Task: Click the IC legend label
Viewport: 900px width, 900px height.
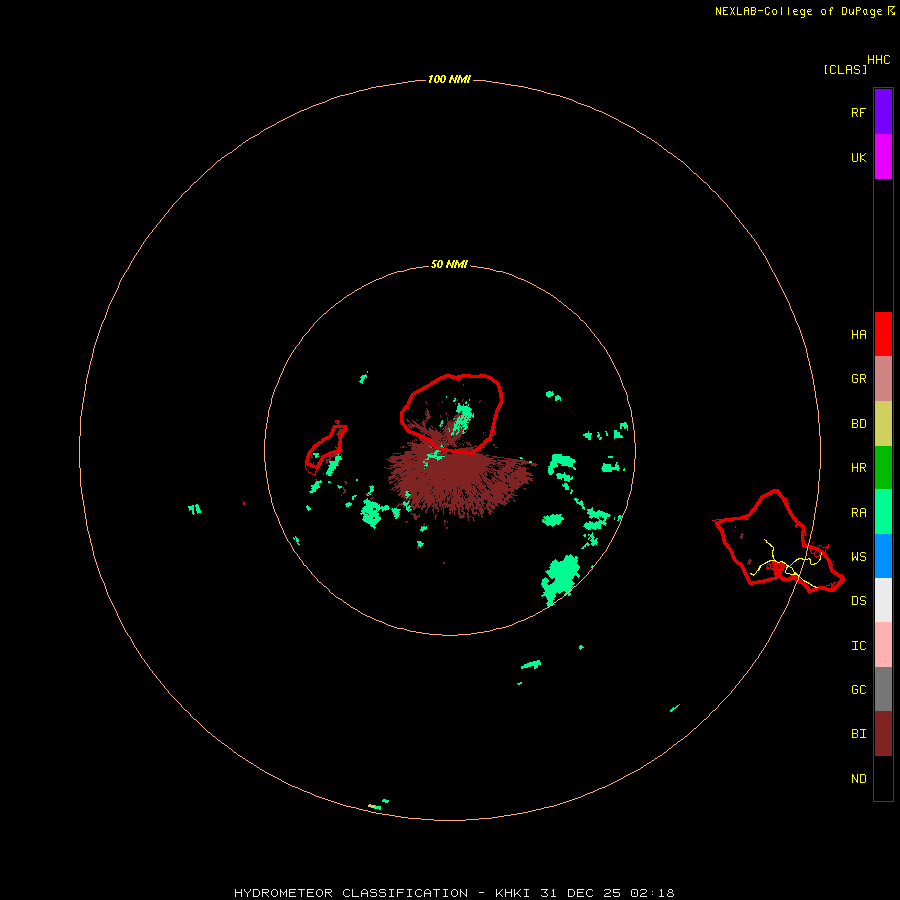Action: [859, 645]
